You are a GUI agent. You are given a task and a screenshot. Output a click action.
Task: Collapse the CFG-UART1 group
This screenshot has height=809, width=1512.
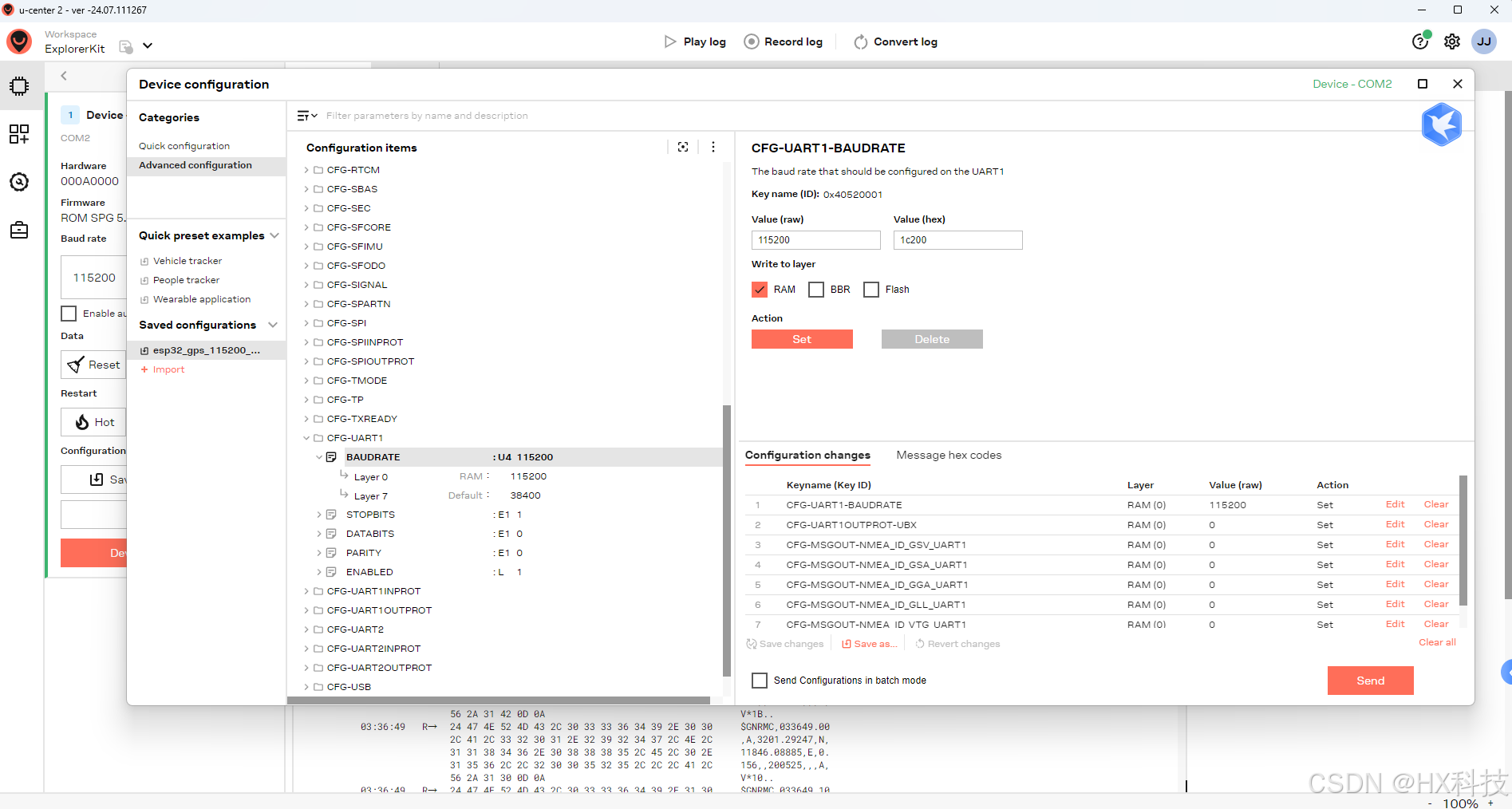click(306, 438)
